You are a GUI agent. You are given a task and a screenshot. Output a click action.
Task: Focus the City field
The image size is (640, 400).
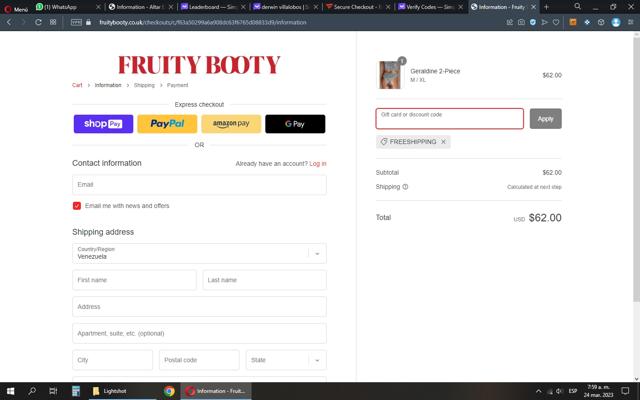tap(112, 360)
